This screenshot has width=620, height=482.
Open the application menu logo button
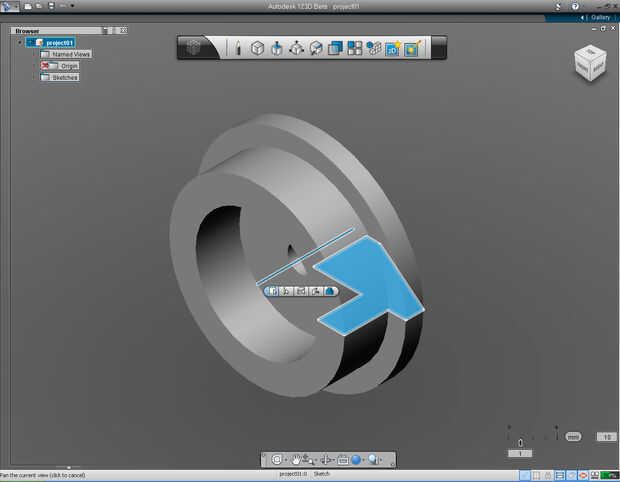pyautogui.click(x=7, y=6)
